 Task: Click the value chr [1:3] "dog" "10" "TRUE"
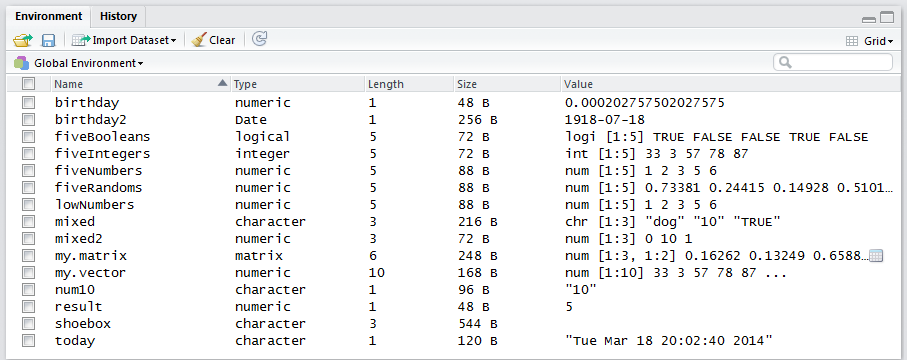tap(673, 222)
